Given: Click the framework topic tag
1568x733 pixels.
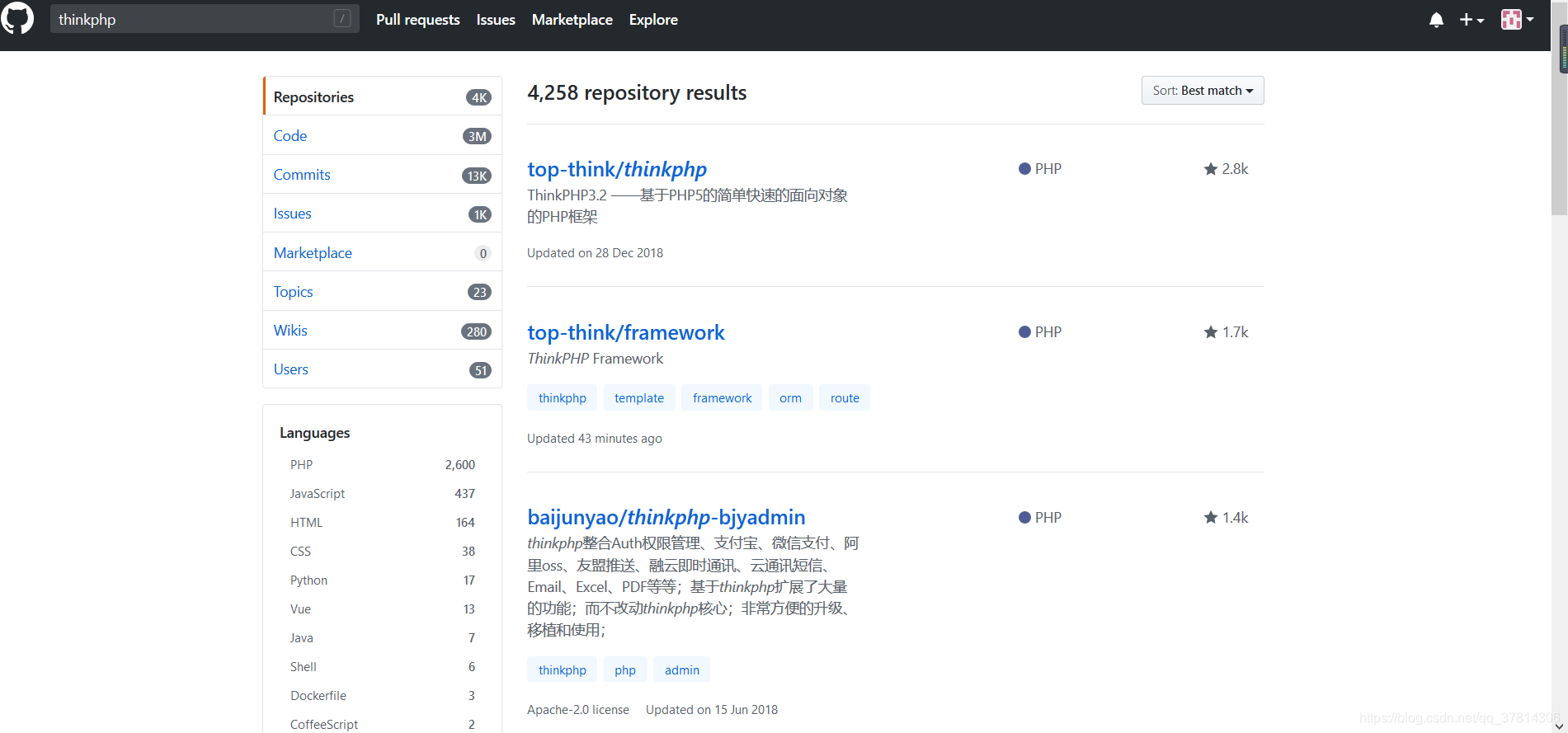Looking at the screenshot, I should pos(722,397).
